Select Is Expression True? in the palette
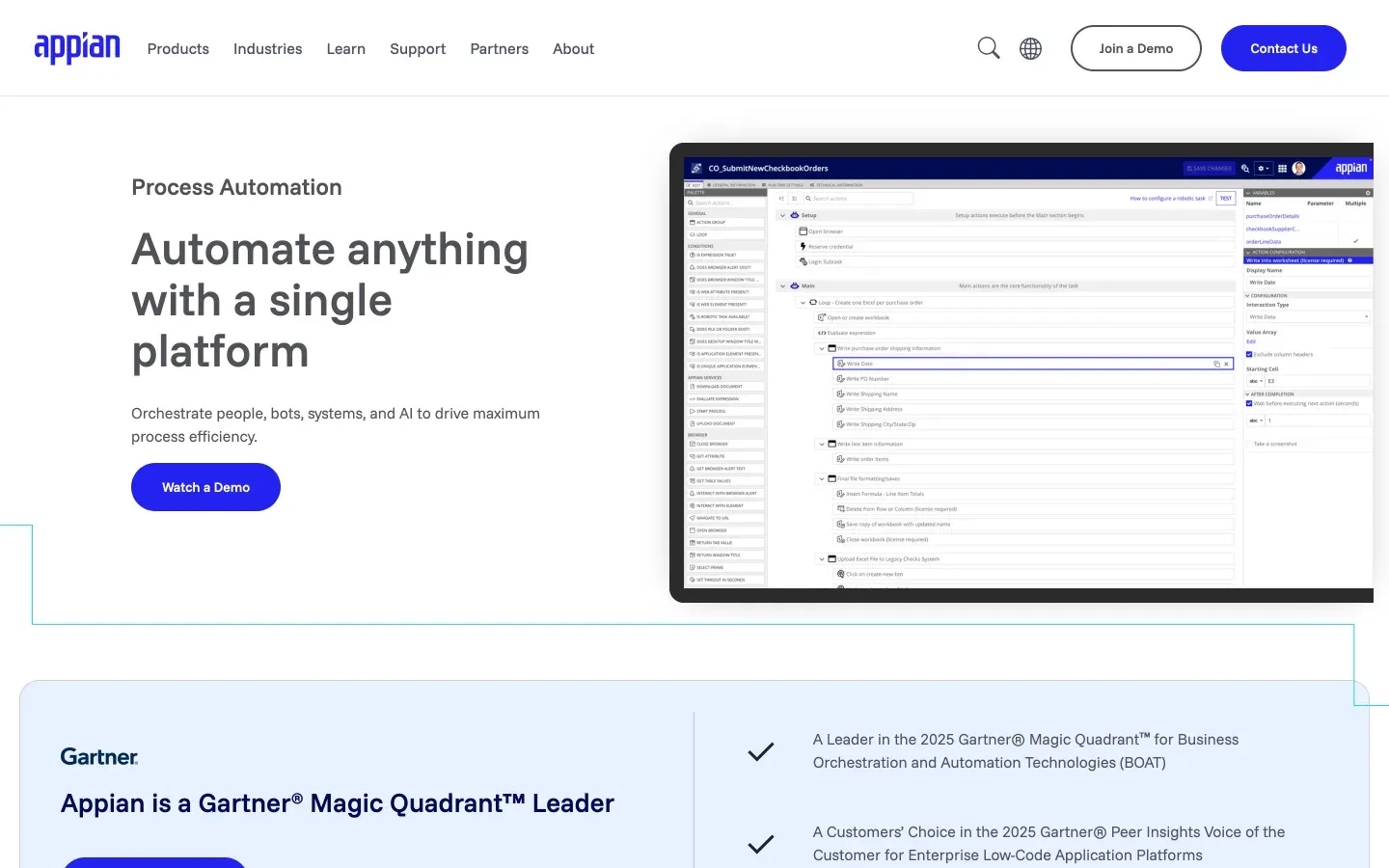The image size is (1389, 868). pos(725,255)
